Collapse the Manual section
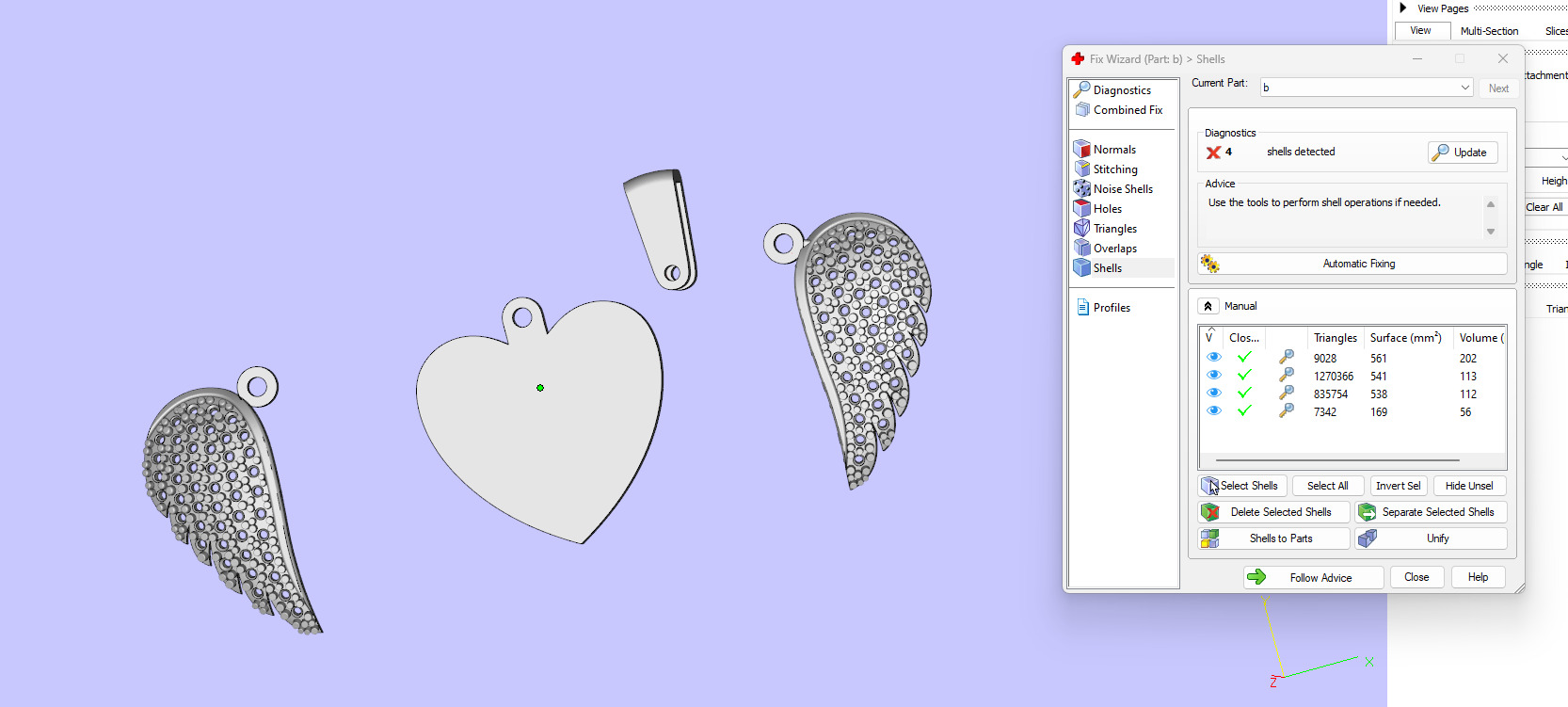The width and height of the screenshot is (1568, 707). (1208, 306)
